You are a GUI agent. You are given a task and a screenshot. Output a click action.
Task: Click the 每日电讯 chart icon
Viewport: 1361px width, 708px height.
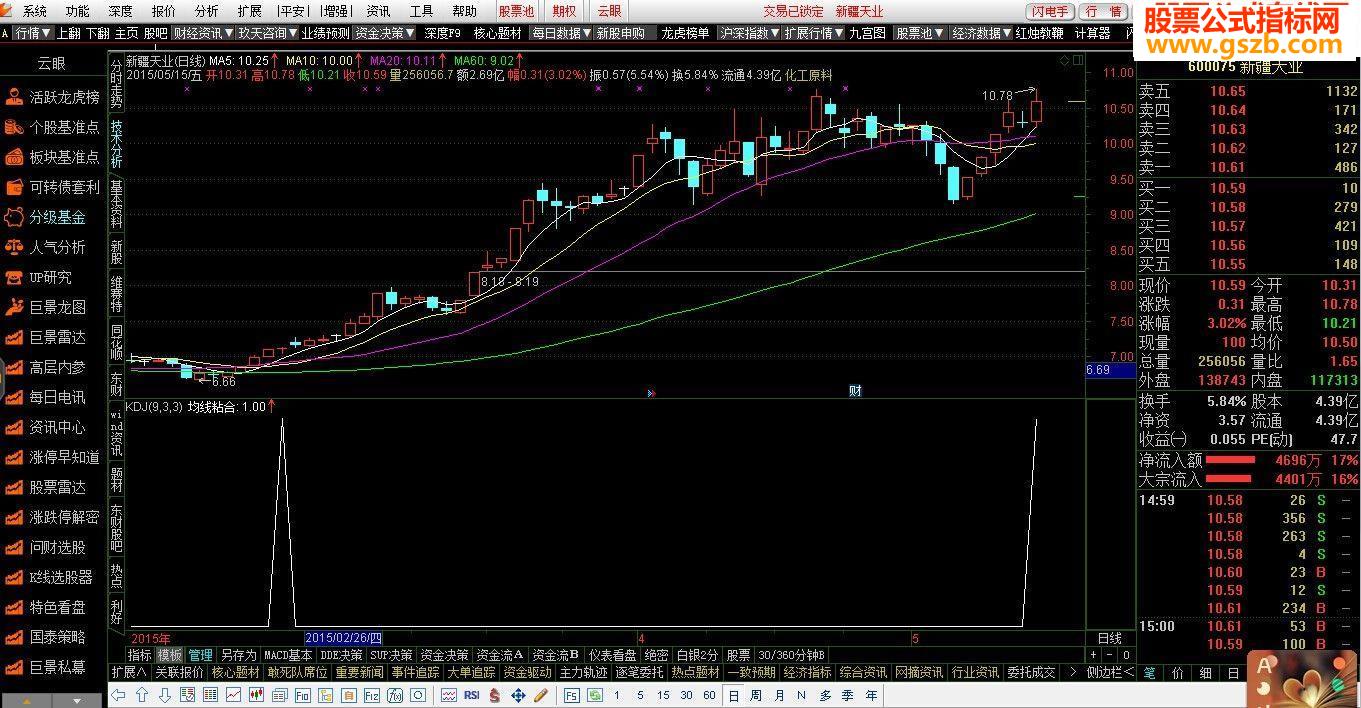pos(14,397)
